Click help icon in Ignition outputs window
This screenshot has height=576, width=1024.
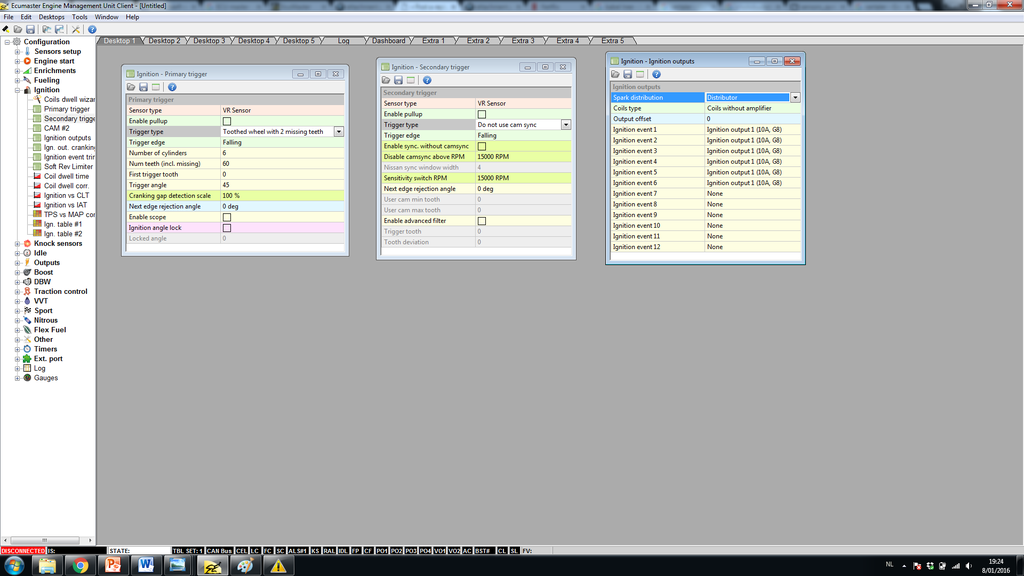[656, 74]
